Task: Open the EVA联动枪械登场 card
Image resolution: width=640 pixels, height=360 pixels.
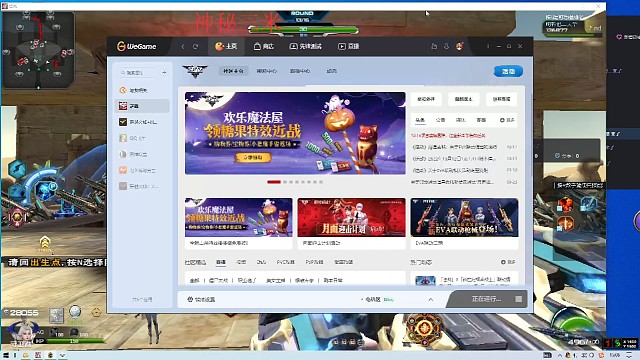Action: 464,223
